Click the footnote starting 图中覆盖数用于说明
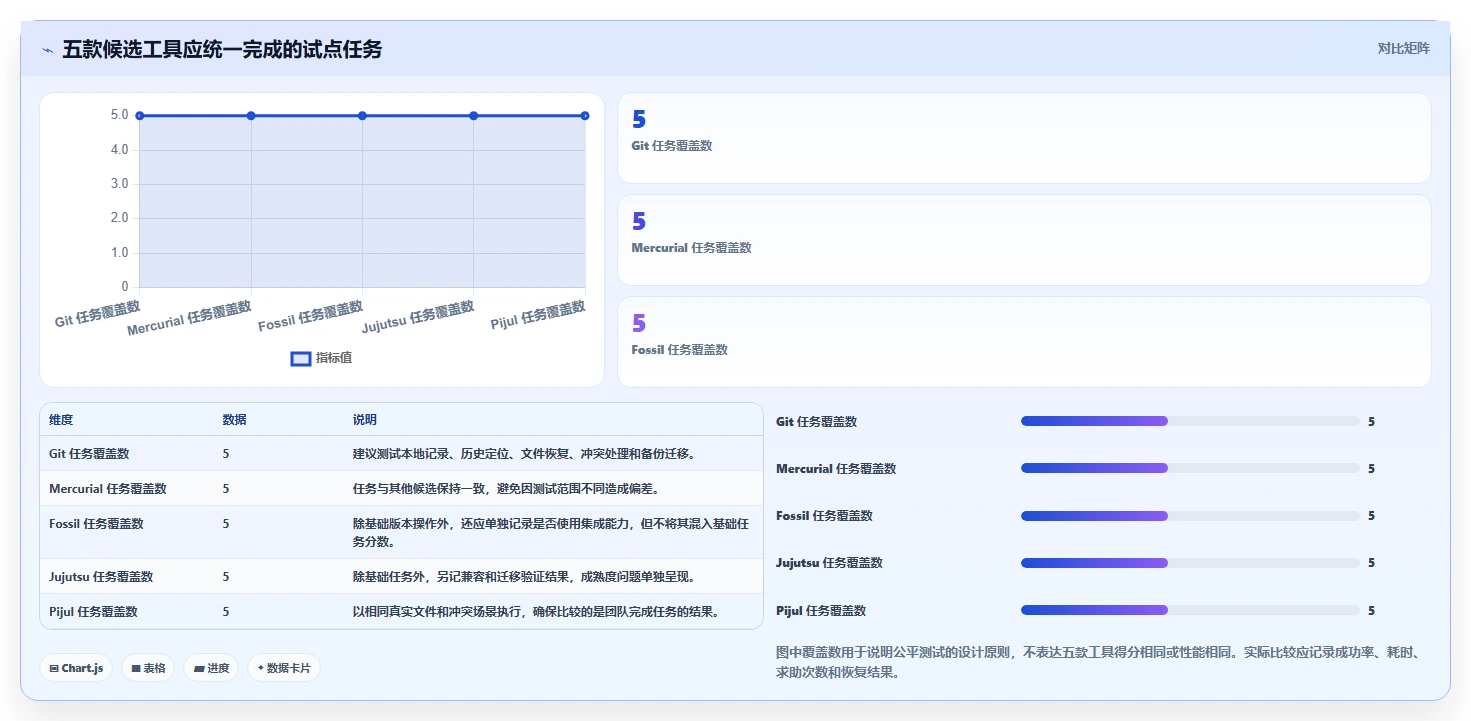Screen dimensions: 1471x721 [1099, 662]
